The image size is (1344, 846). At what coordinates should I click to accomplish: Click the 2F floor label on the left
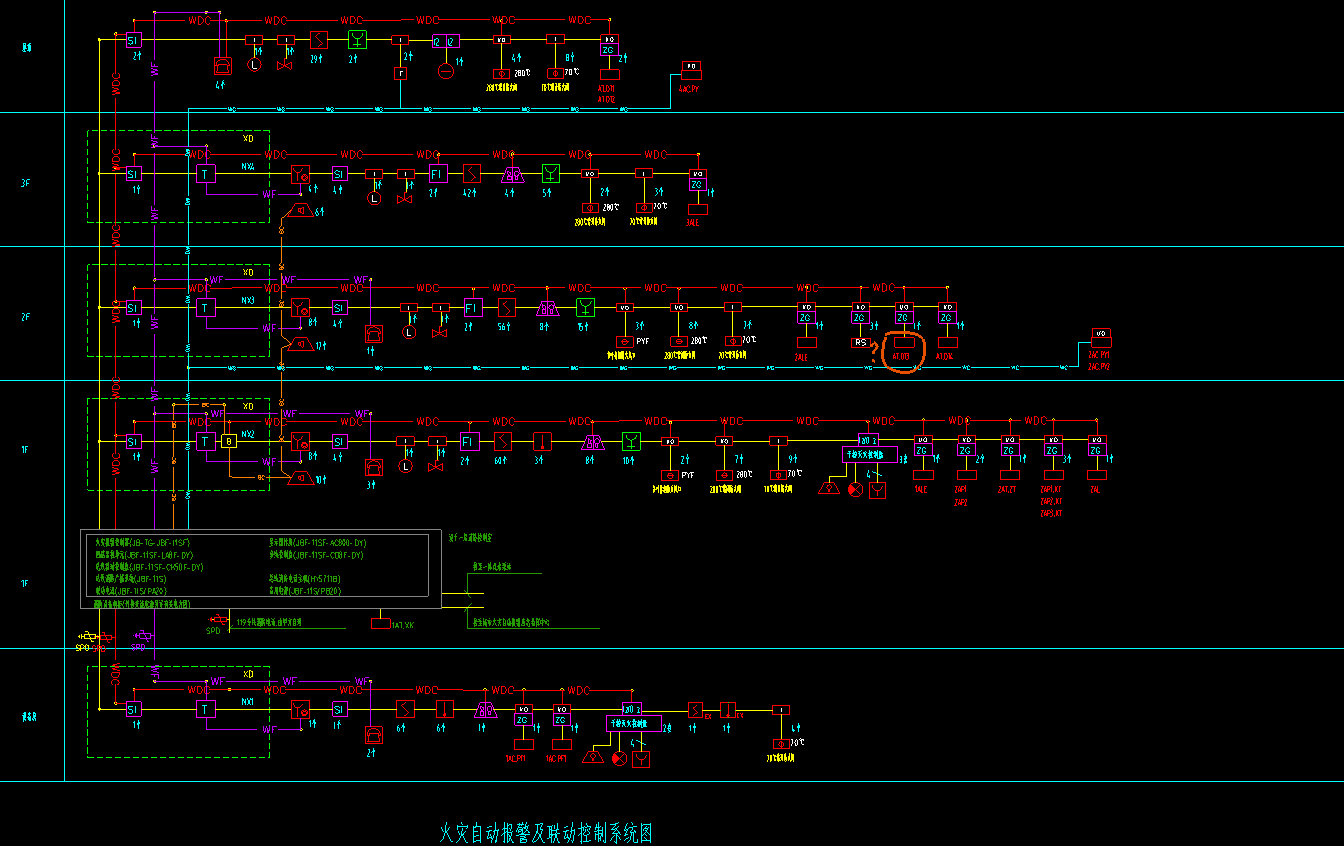click(x=28, y=317)
